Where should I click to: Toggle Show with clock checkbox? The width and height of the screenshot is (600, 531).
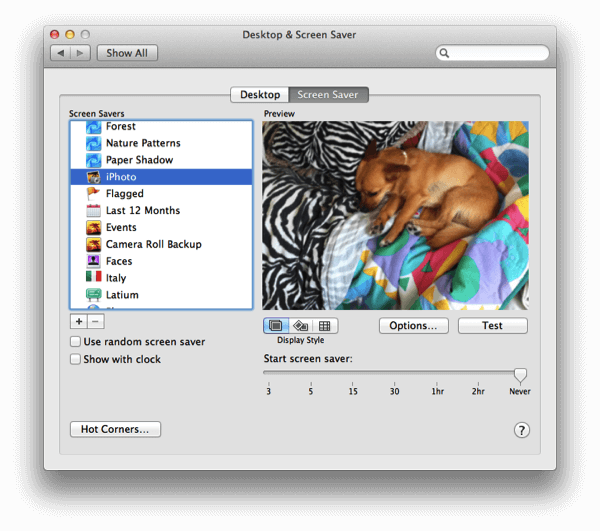point(76,359)
